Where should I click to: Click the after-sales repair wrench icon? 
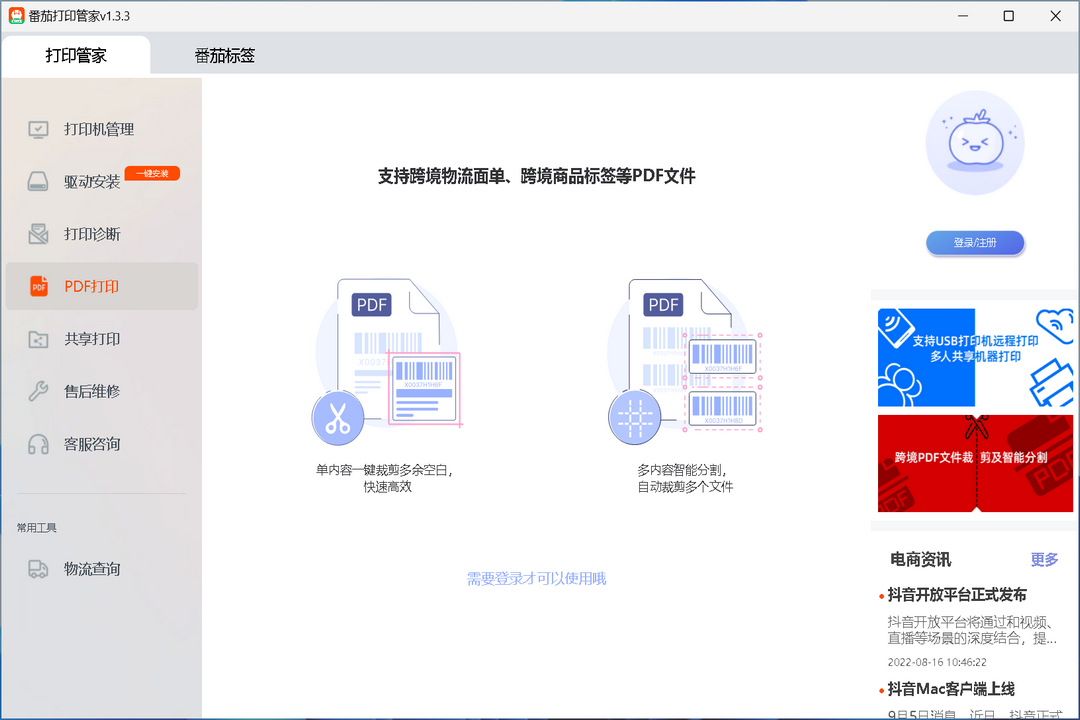click(x=38, y=391)
